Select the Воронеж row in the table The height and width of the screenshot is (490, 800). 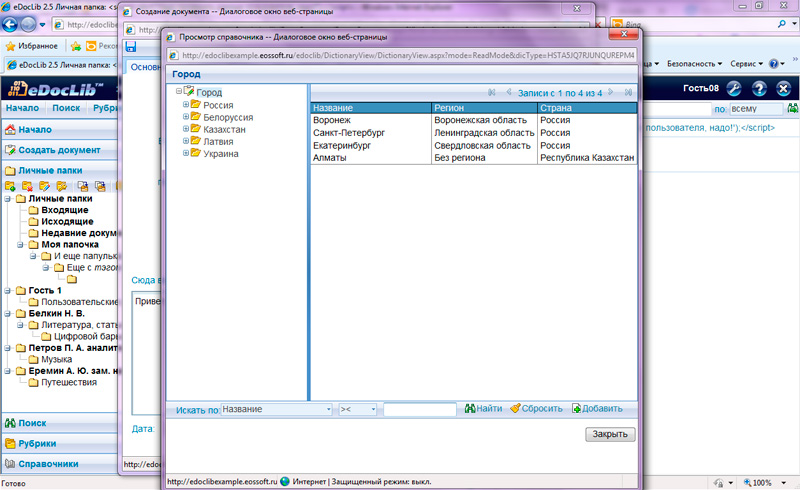click(x=473, y=120)
